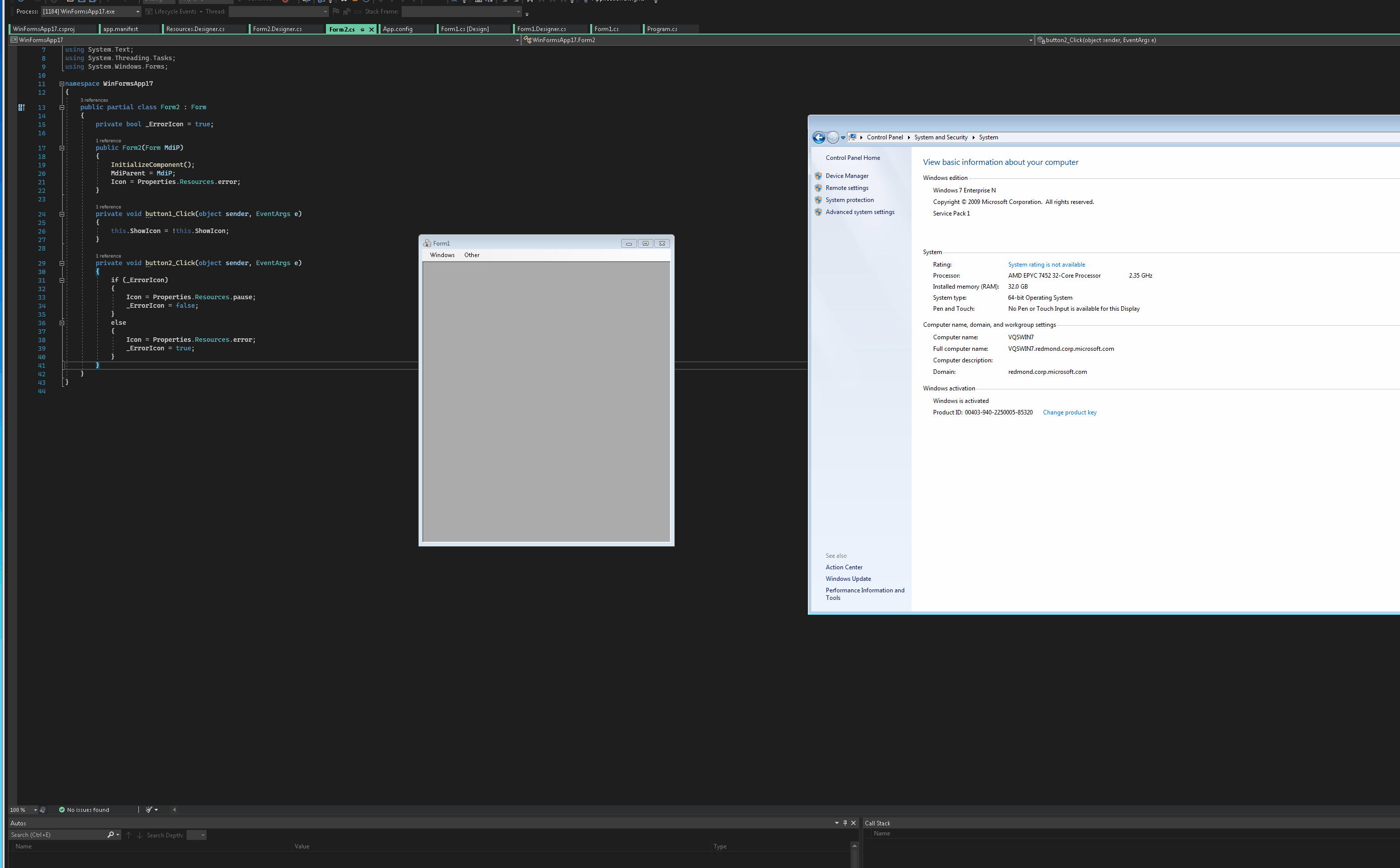The height and width of the screenshot is (868, 1400).
Task: Switch to the Form1.cs [Design] tab
Action: [466, 29]
